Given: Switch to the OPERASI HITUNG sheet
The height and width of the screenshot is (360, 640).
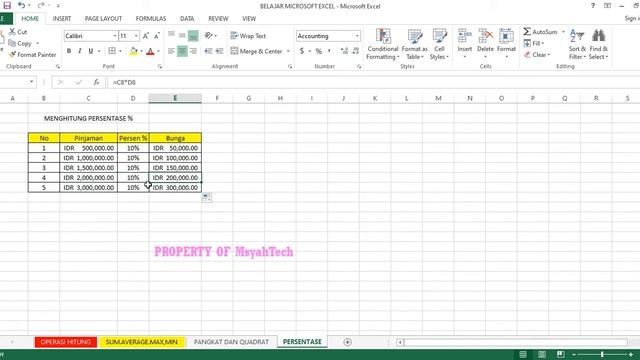Looking at the screenshot, I should (x=66, y=342).
